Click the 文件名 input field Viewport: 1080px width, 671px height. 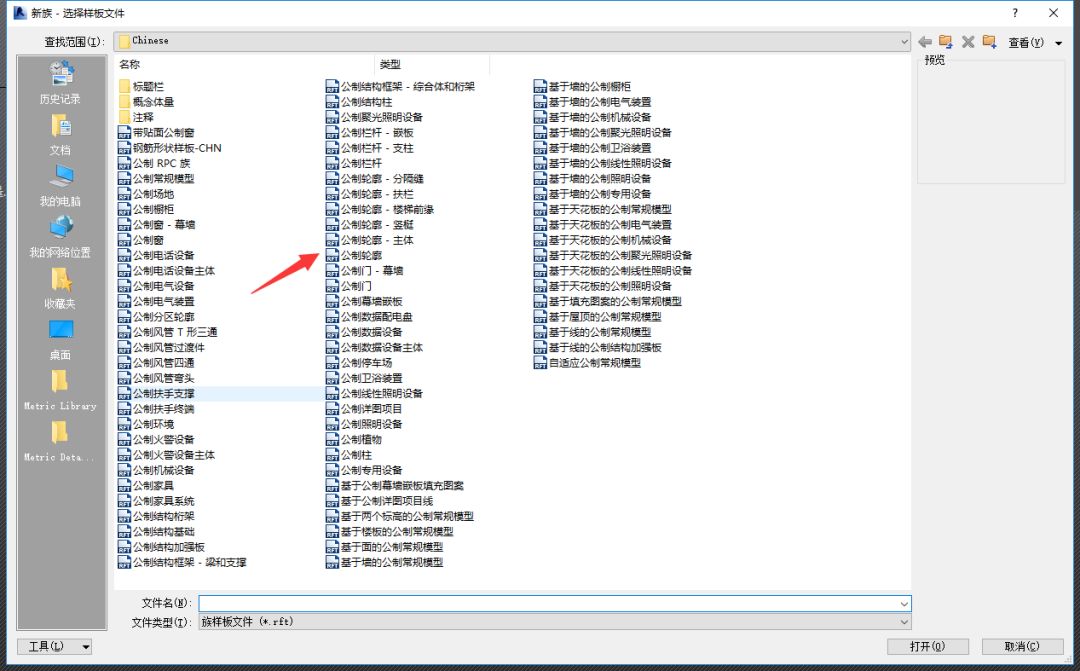(x=554, y=603)
